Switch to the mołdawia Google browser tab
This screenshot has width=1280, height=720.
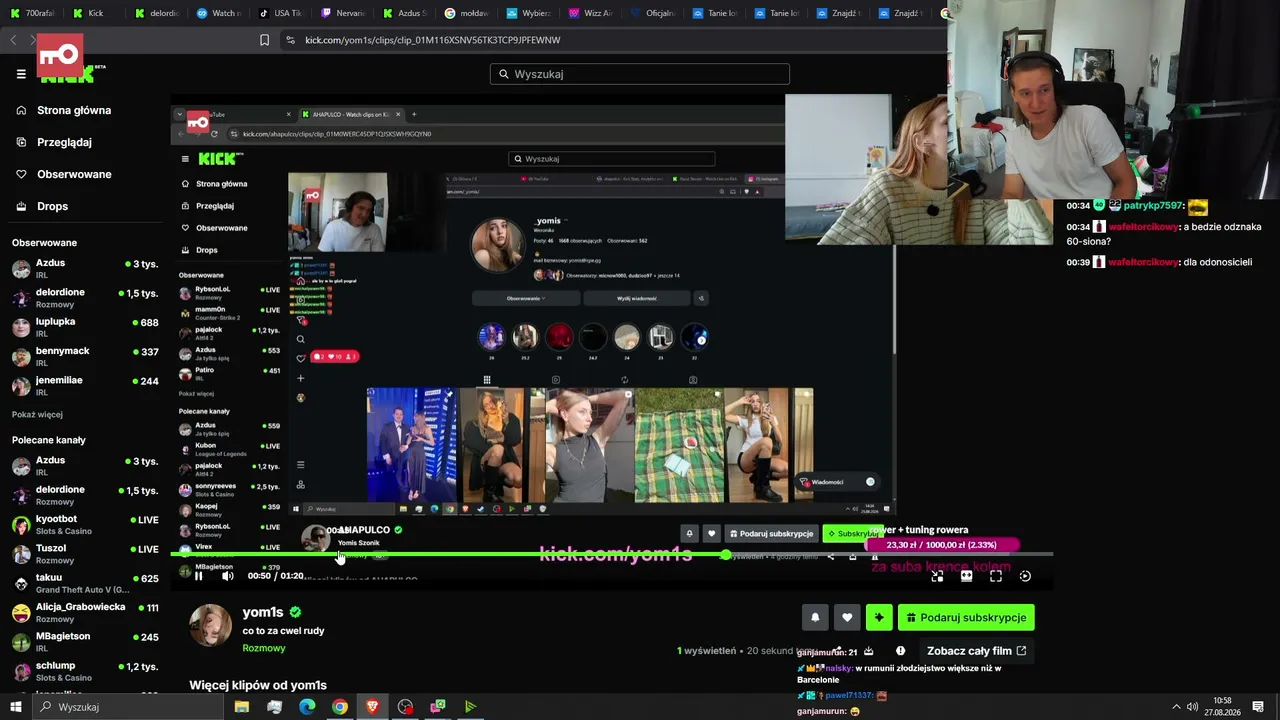466,13
